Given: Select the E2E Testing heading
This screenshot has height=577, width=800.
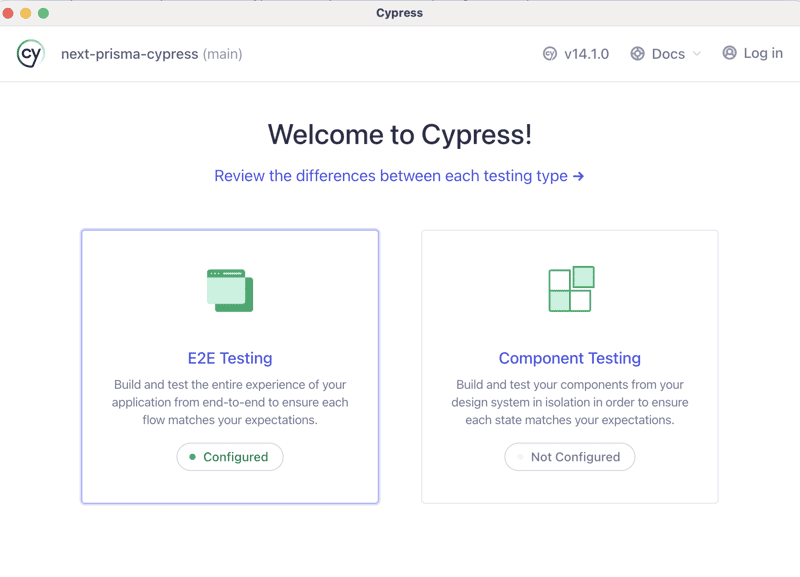Looking at the screenshot, I should (x=230, y=358).
